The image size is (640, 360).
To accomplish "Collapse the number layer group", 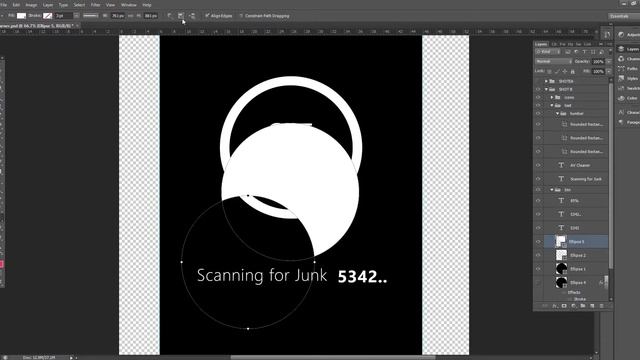I will [558, 113].
